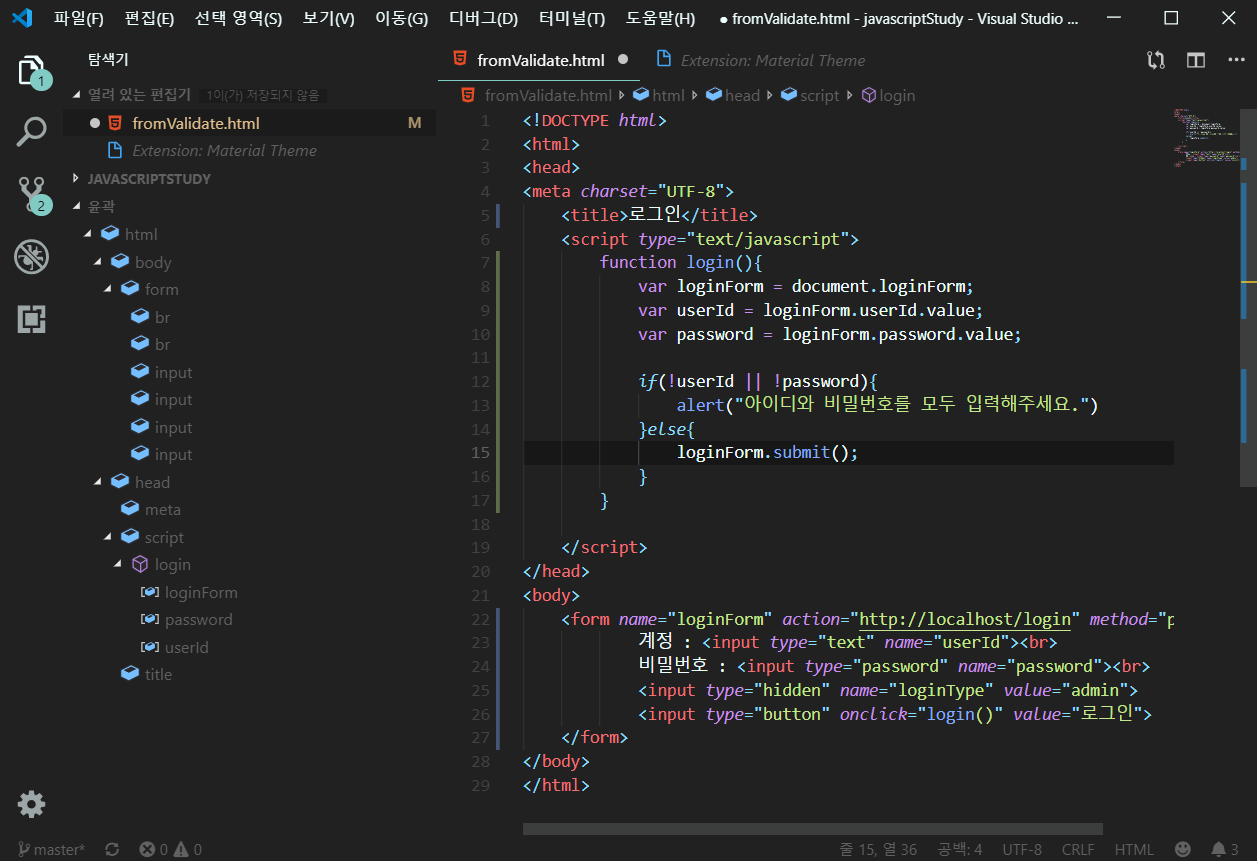This screenshot has width=1257, height=861.
Task: Click the head breadcrumb segment
Action: pos(733,95)
